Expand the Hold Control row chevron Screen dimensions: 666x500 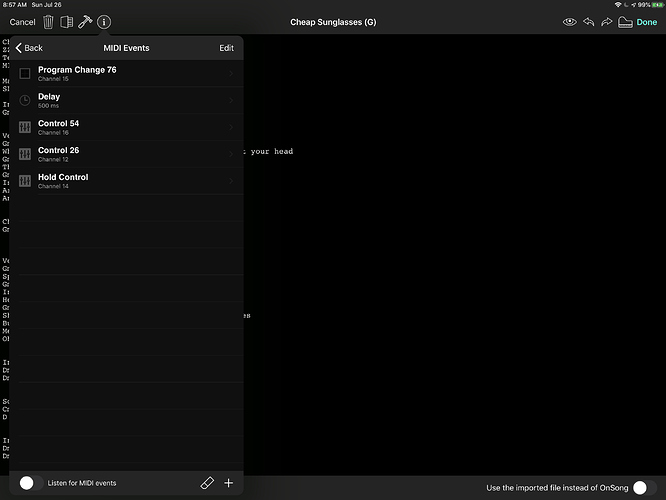click(x=231, y=181)
